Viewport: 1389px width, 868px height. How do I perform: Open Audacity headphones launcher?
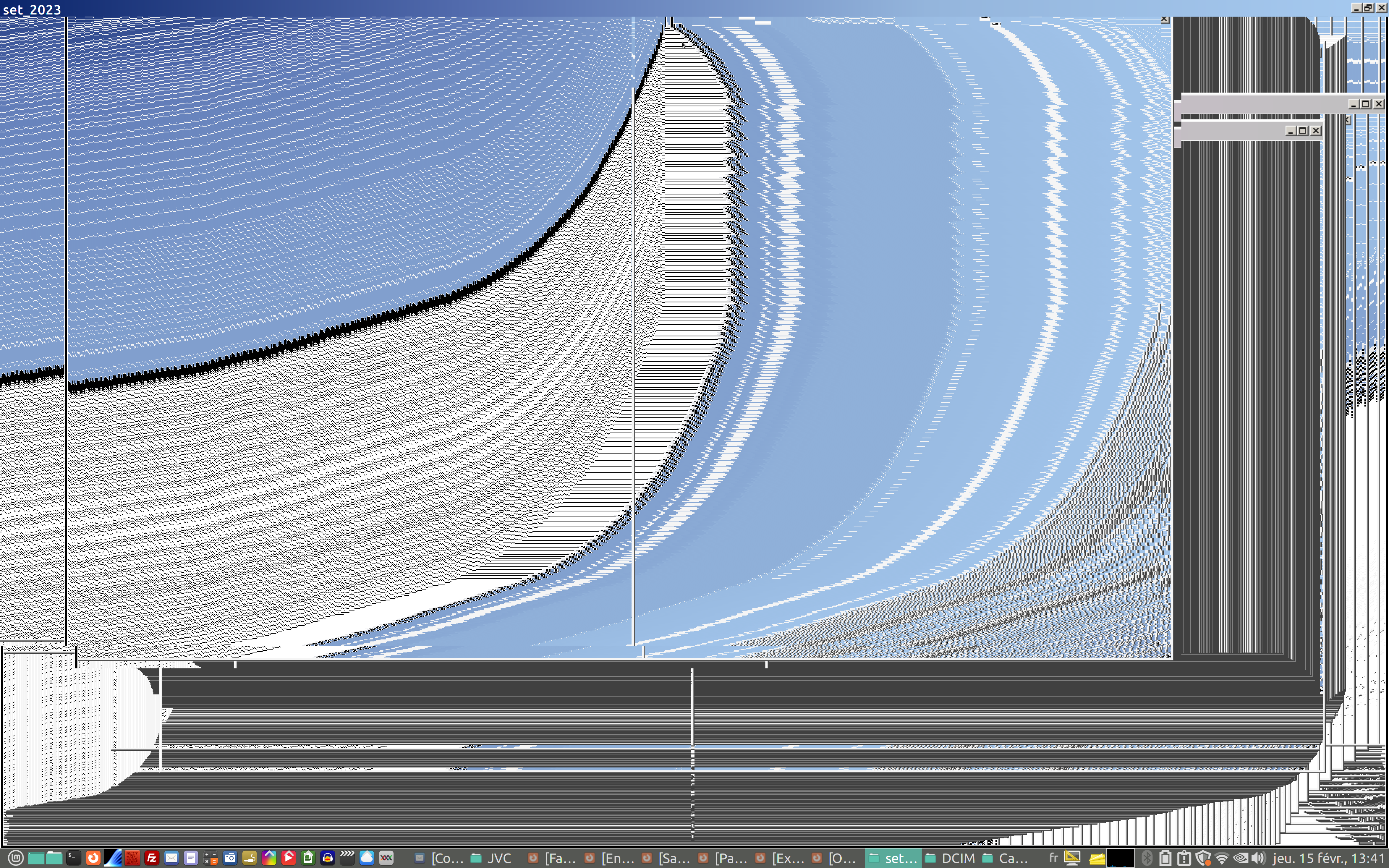[x=327, y=858]
